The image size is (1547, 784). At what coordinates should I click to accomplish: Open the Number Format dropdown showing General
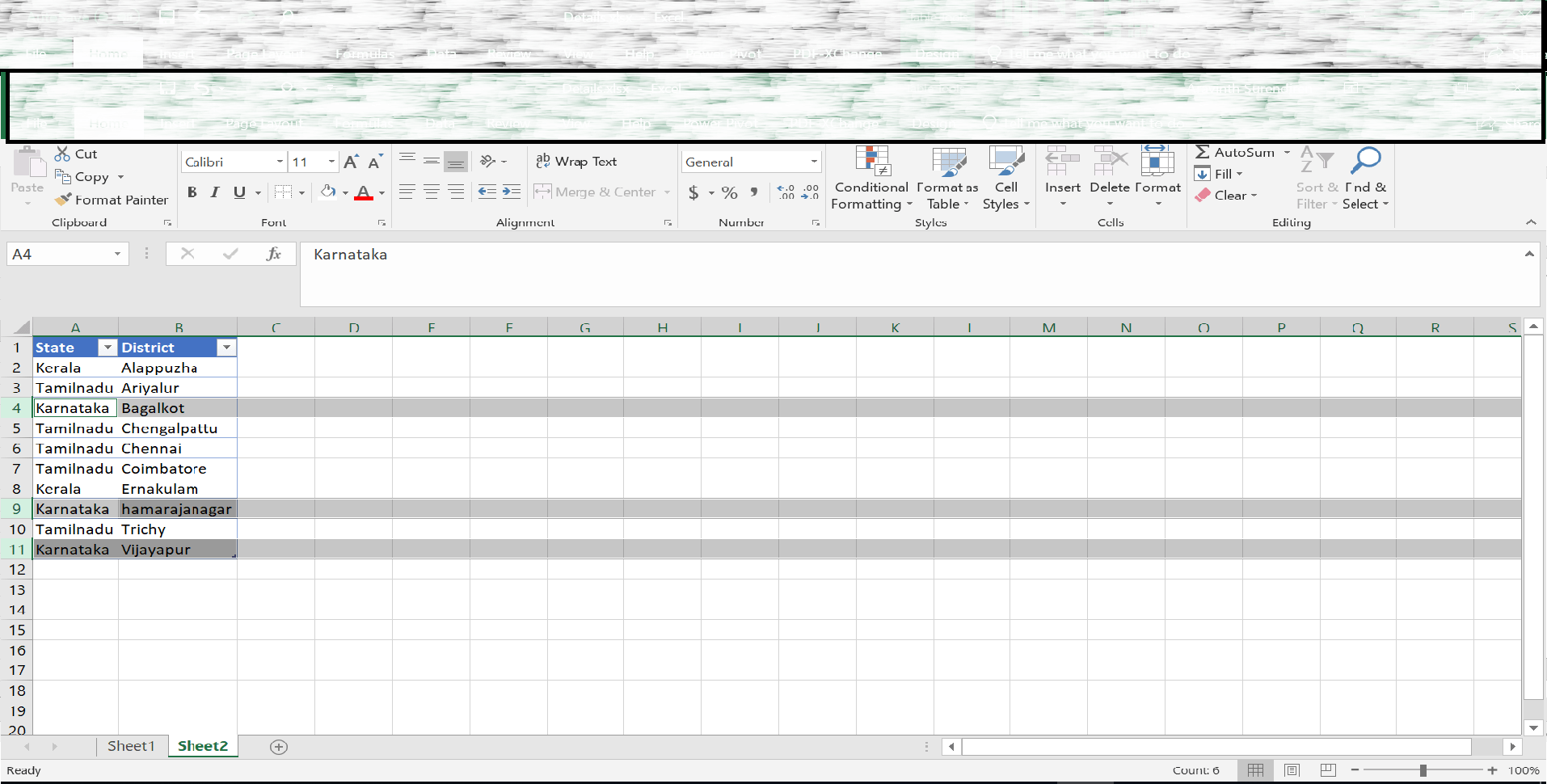point(814,161)
